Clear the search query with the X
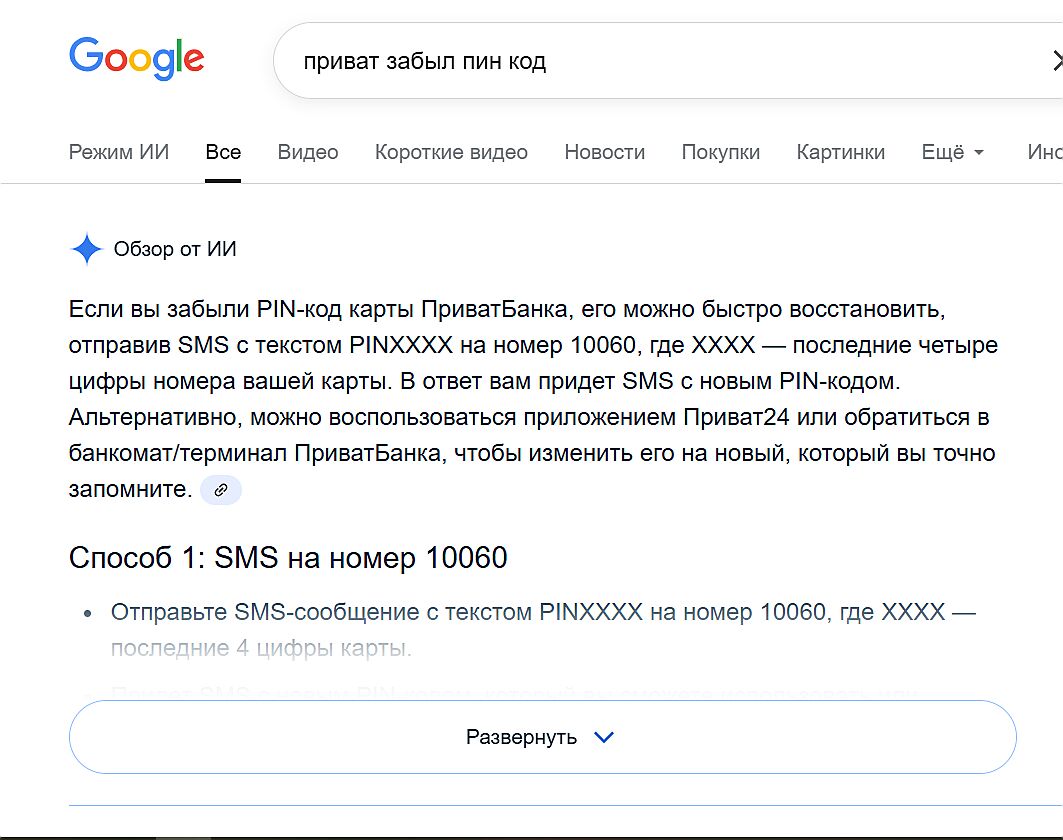The image size is (1063, 840). pos(1056,61)
